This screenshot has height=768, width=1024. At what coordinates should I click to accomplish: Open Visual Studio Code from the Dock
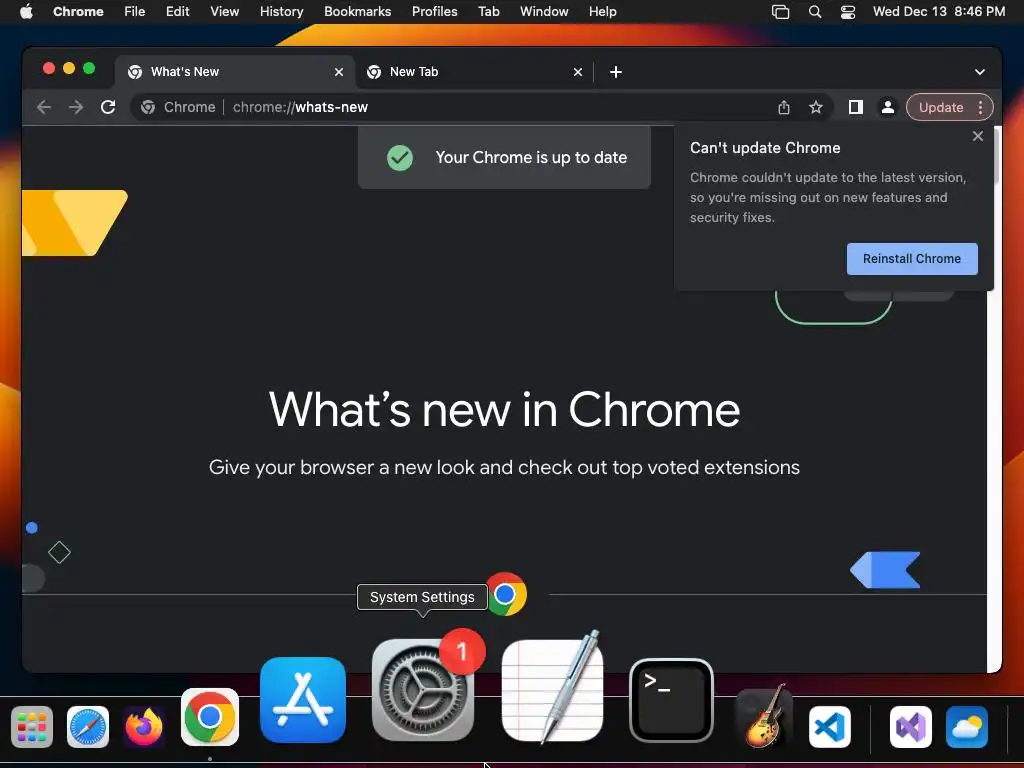(x=829, y=726)
